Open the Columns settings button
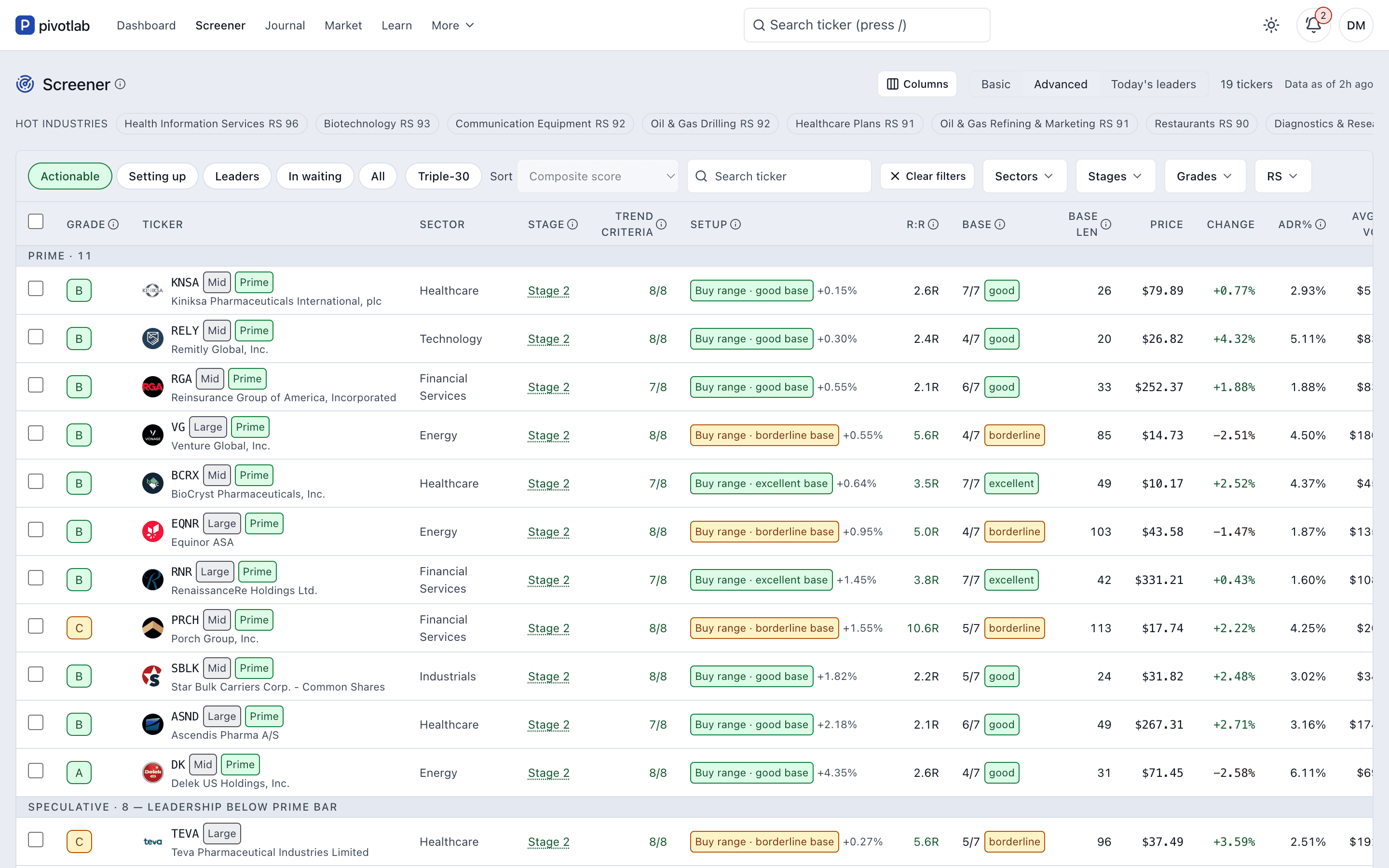The width and height of the screenshot is (1389, 868). click(x=917, y=84)
